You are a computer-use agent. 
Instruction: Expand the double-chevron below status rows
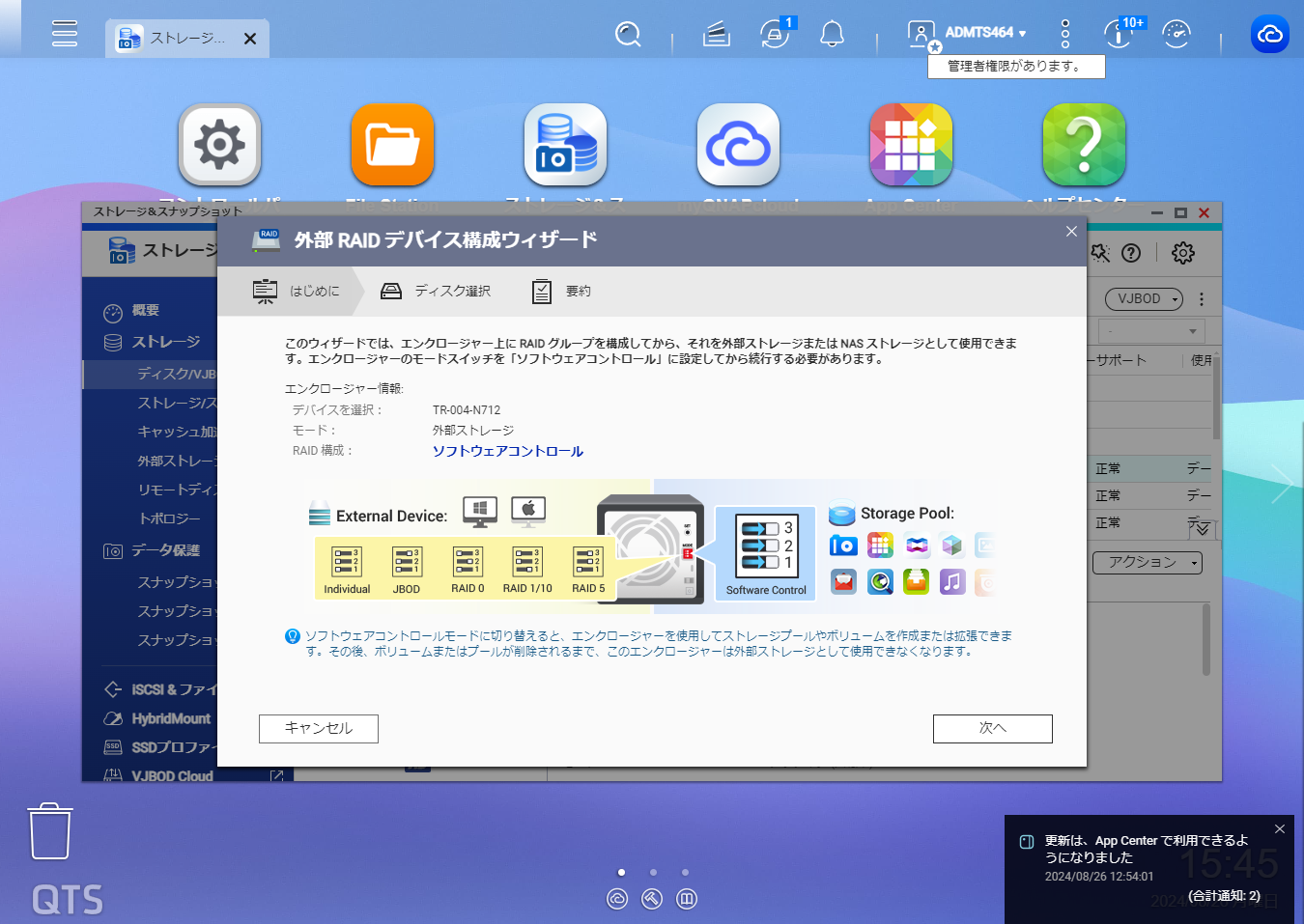[x=1202, y=529]
